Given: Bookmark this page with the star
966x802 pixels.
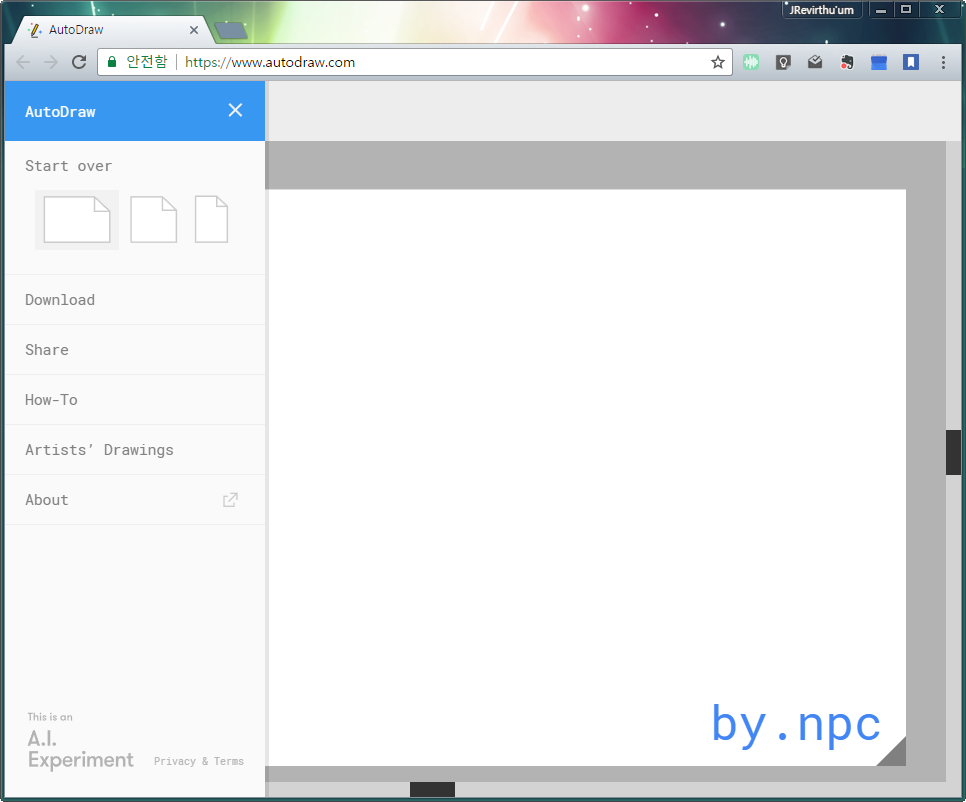Looking at the screenshot, I should [718, 62].
